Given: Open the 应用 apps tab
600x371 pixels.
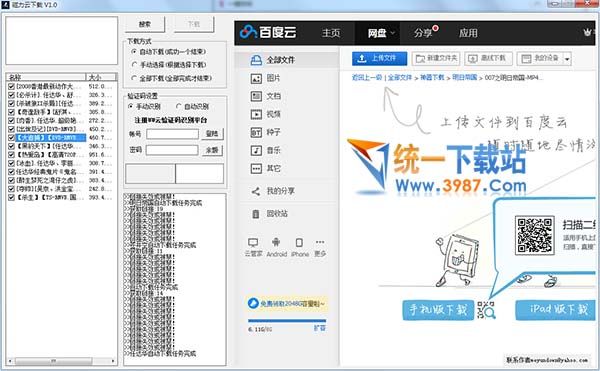Looking at the screenshot, I should pos(468,33).
